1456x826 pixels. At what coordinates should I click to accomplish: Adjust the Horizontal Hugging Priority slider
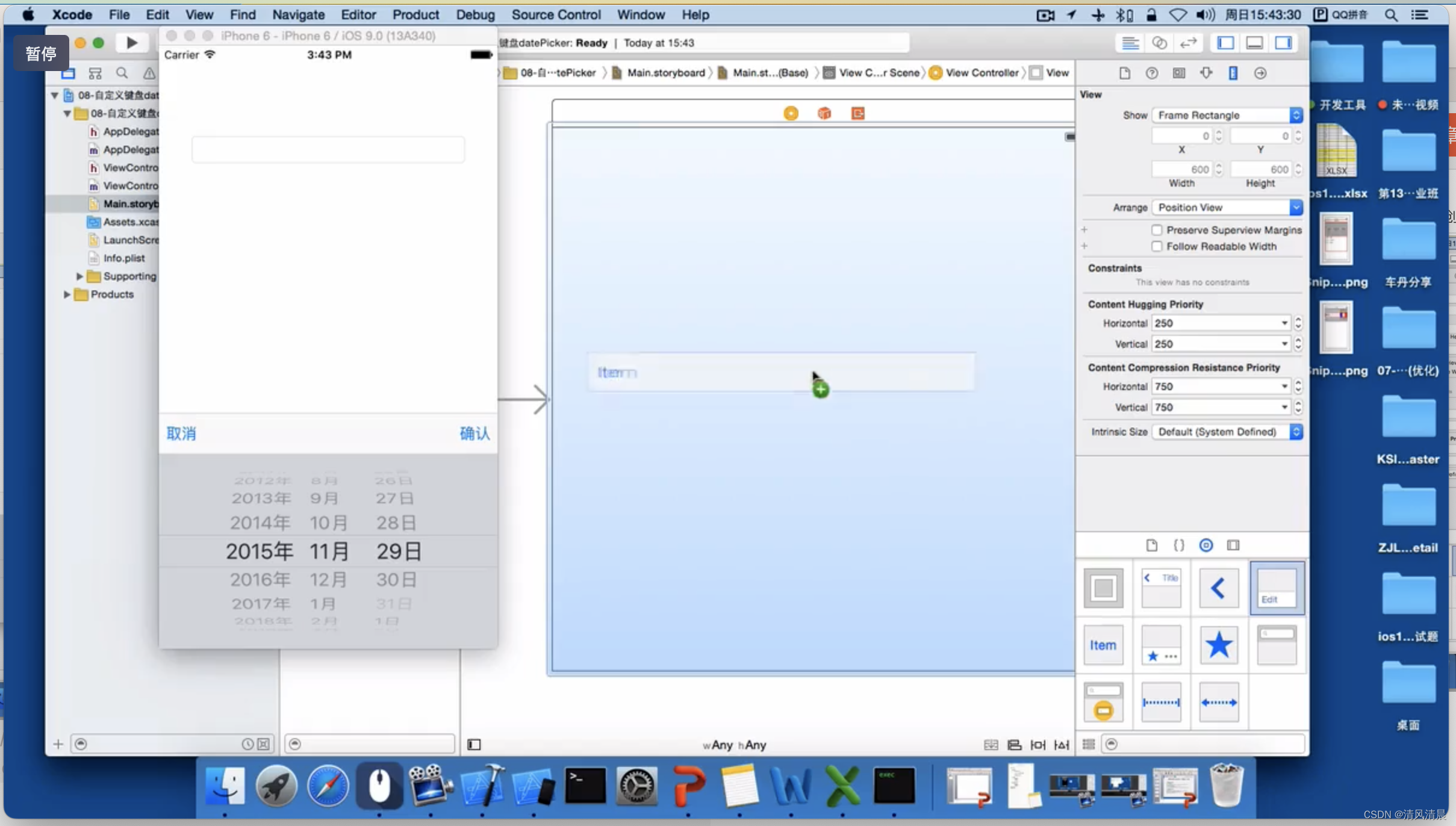point(1298,322)
